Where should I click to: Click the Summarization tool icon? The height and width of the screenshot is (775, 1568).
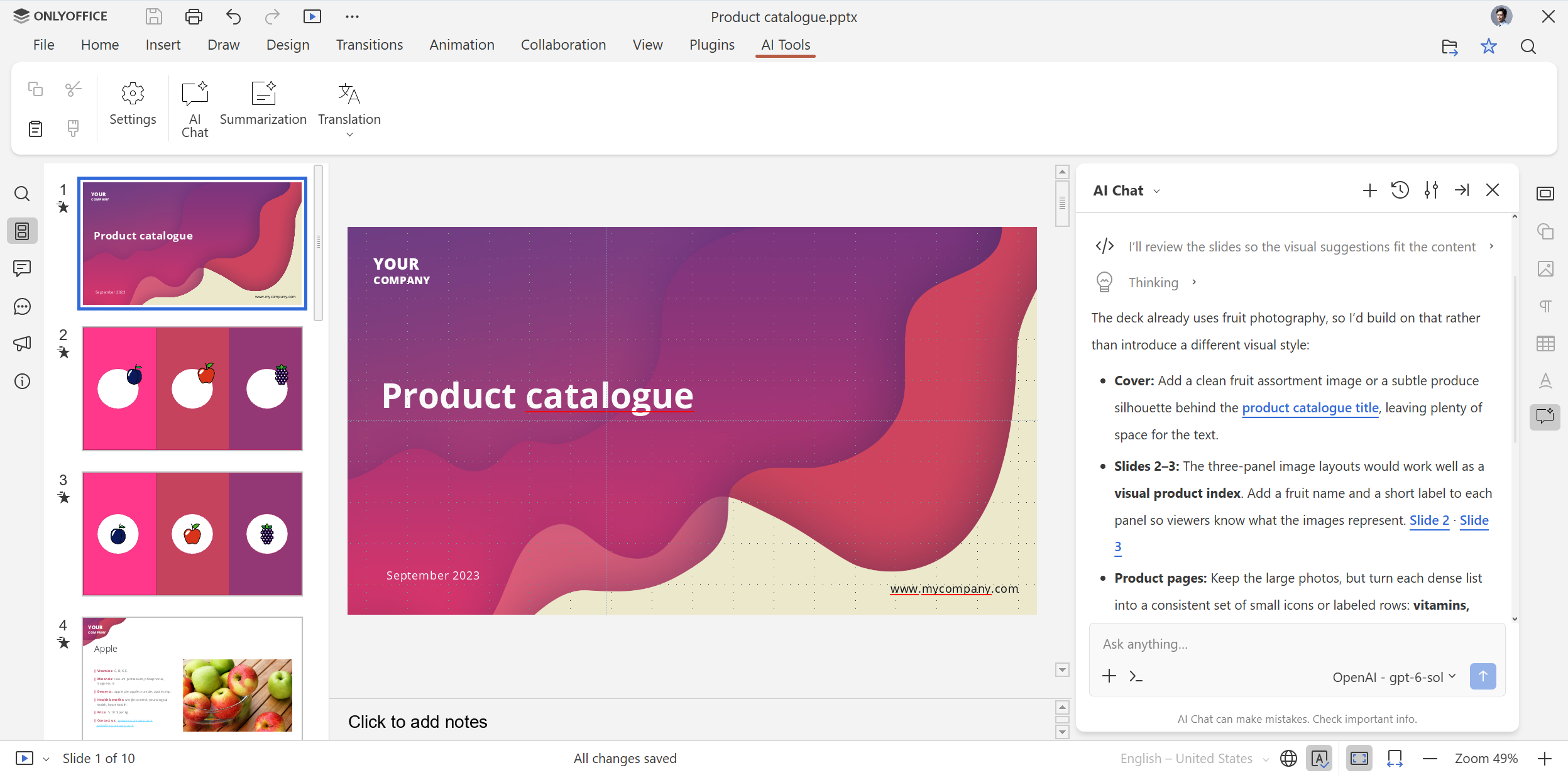(x=263, y=94)
